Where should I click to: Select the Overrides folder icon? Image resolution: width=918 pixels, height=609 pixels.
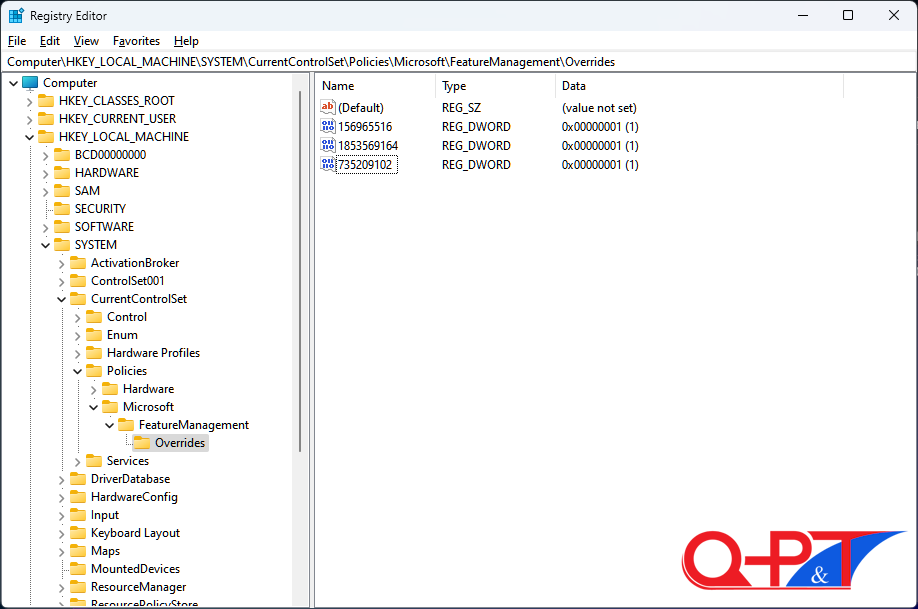142,443
